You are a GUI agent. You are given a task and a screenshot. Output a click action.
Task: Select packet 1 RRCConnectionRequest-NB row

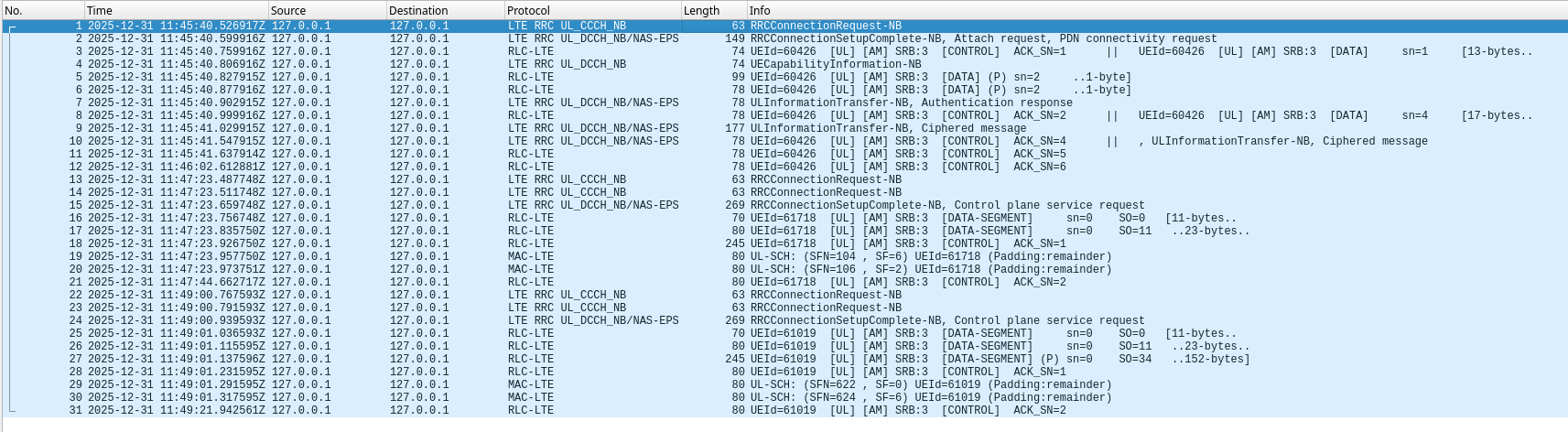point(825,26)
